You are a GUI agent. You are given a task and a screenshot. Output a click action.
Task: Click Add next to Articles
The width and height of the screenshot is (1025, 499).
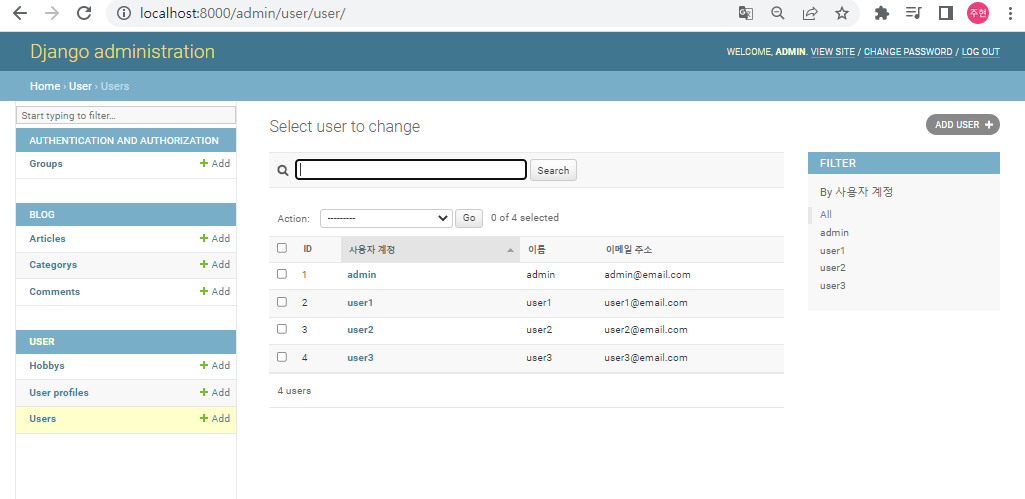(215, 239)
